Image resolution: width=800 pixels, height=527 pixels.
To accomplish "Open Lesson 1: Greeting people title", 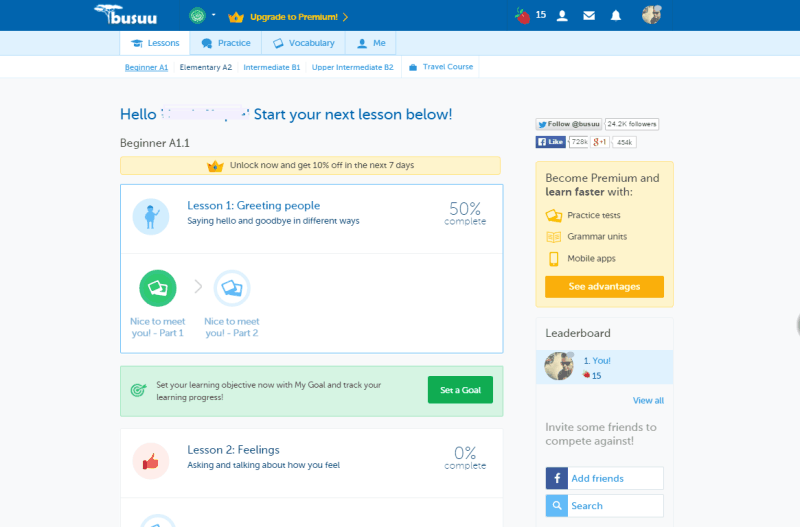I will coord(254,206).
